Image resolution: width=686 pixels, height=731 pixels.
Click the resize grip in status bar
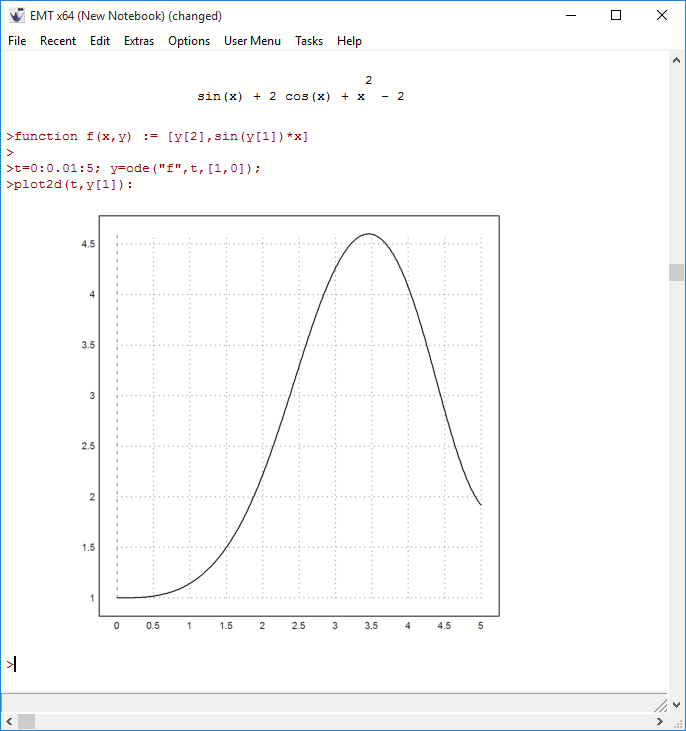point(660,705)
